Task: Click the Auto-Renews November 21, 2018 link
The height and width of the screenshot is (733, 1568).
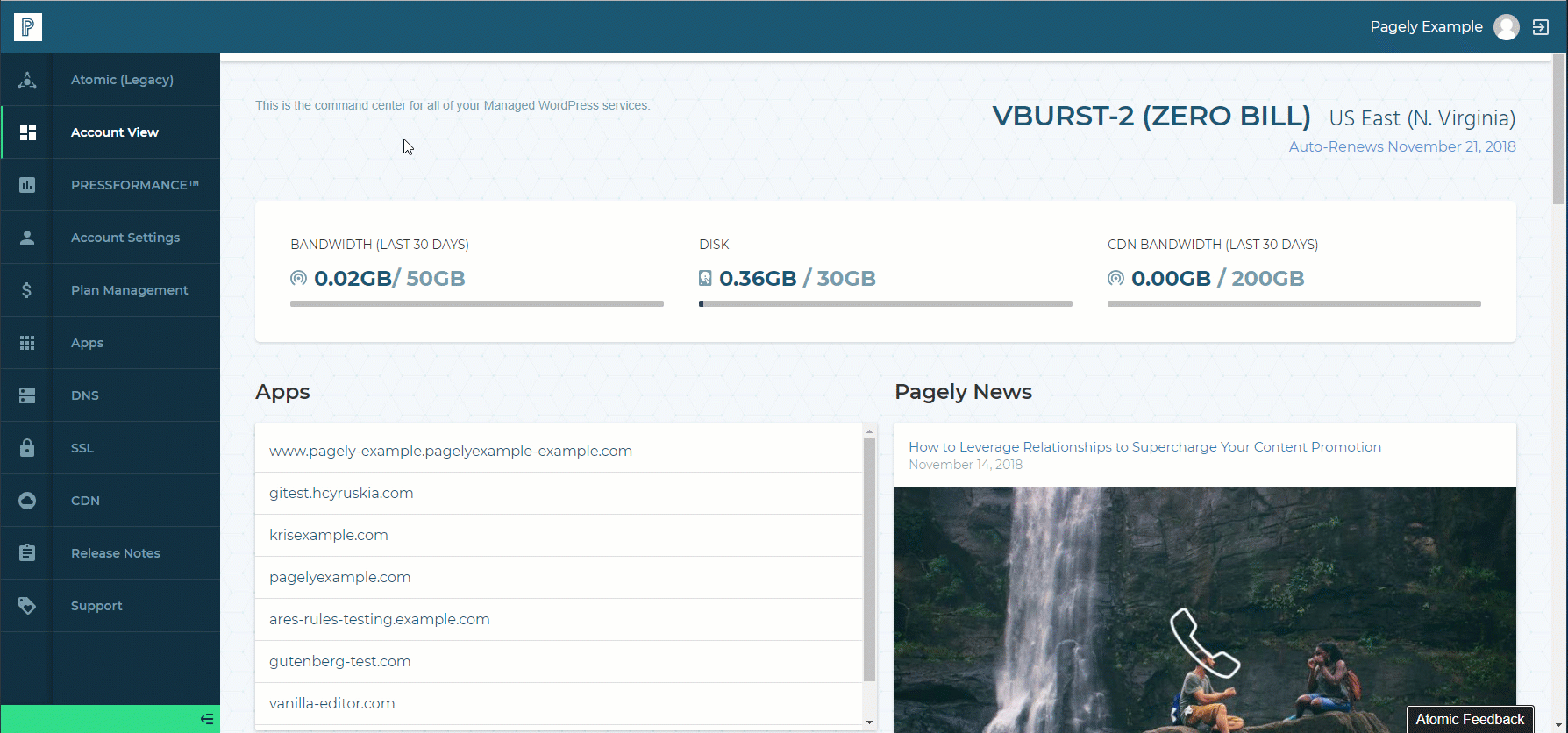Action: tap(1402, 146)
